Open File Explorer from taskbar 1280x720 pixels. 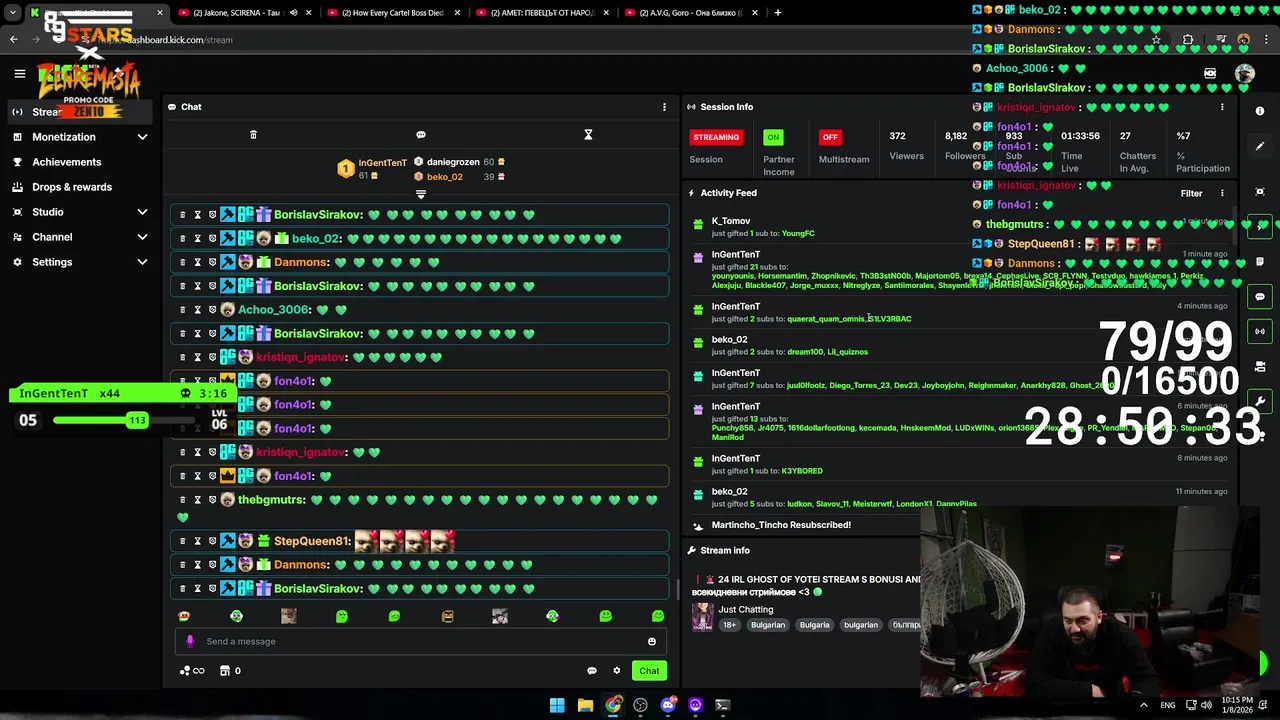point(585,705)
